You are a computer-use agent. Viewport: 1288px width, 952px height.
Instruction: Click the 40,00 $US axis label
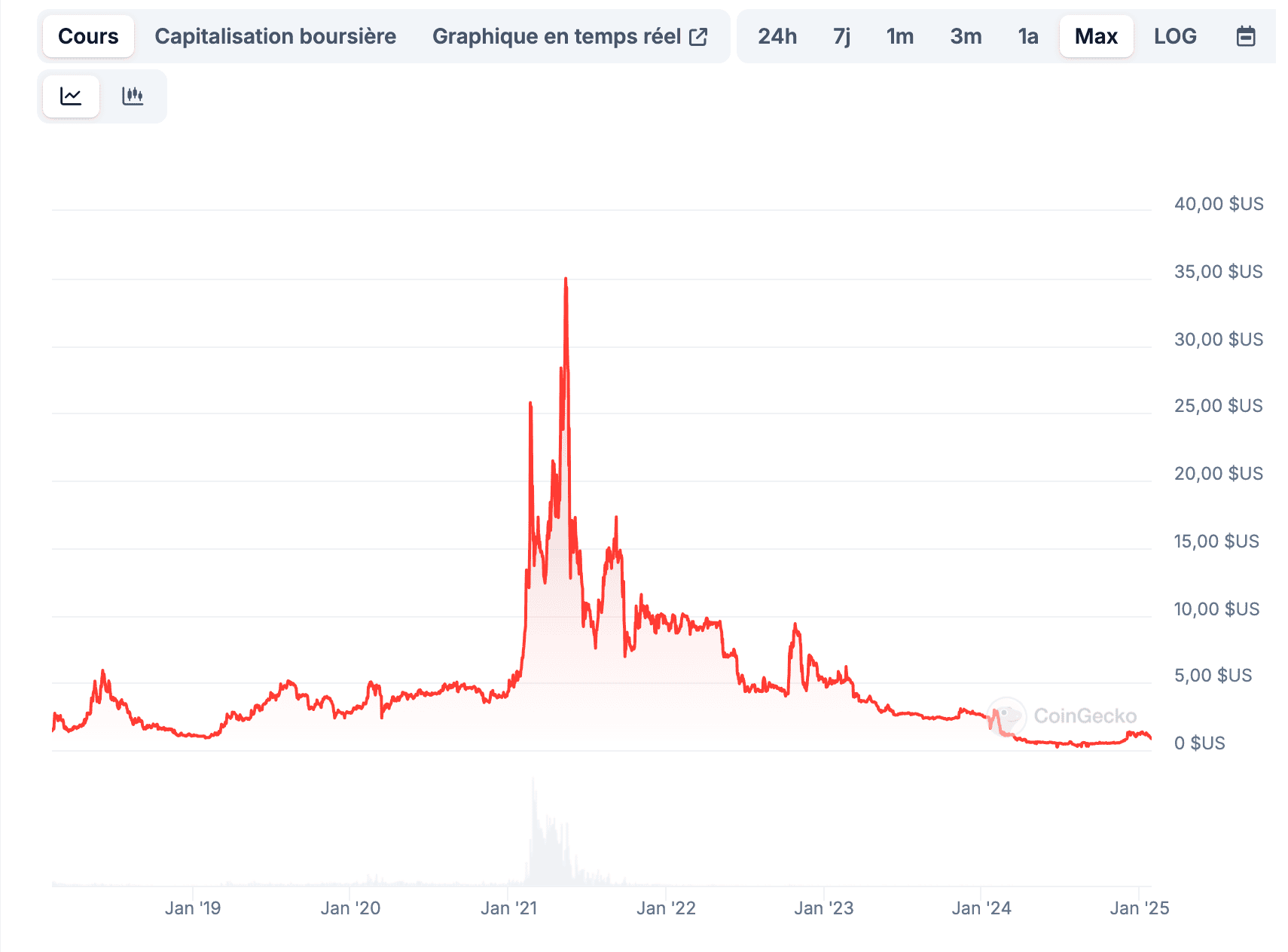click(1219, 204)
